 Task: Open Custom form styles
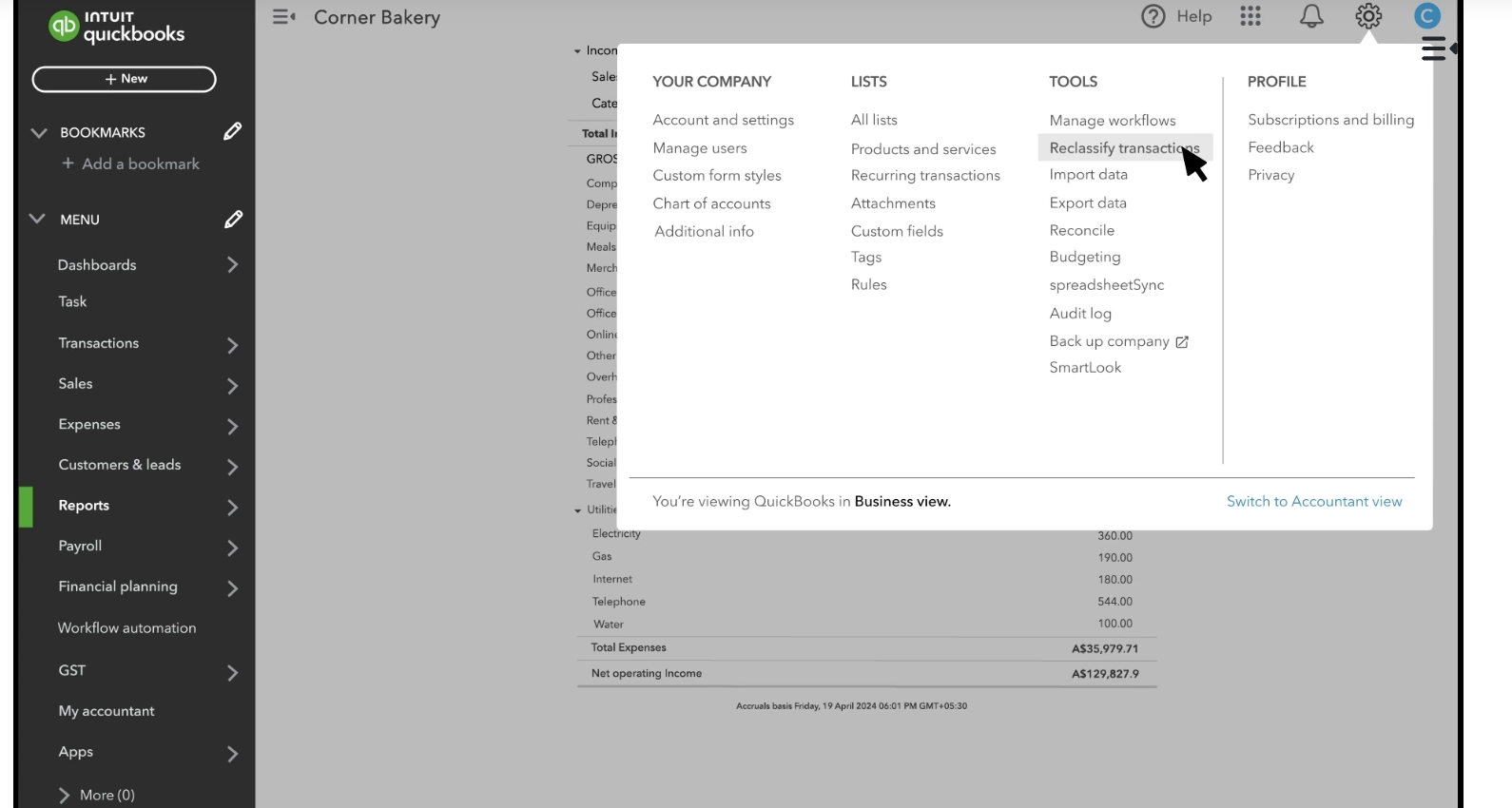pyautogui.click(x=717, y=176)
